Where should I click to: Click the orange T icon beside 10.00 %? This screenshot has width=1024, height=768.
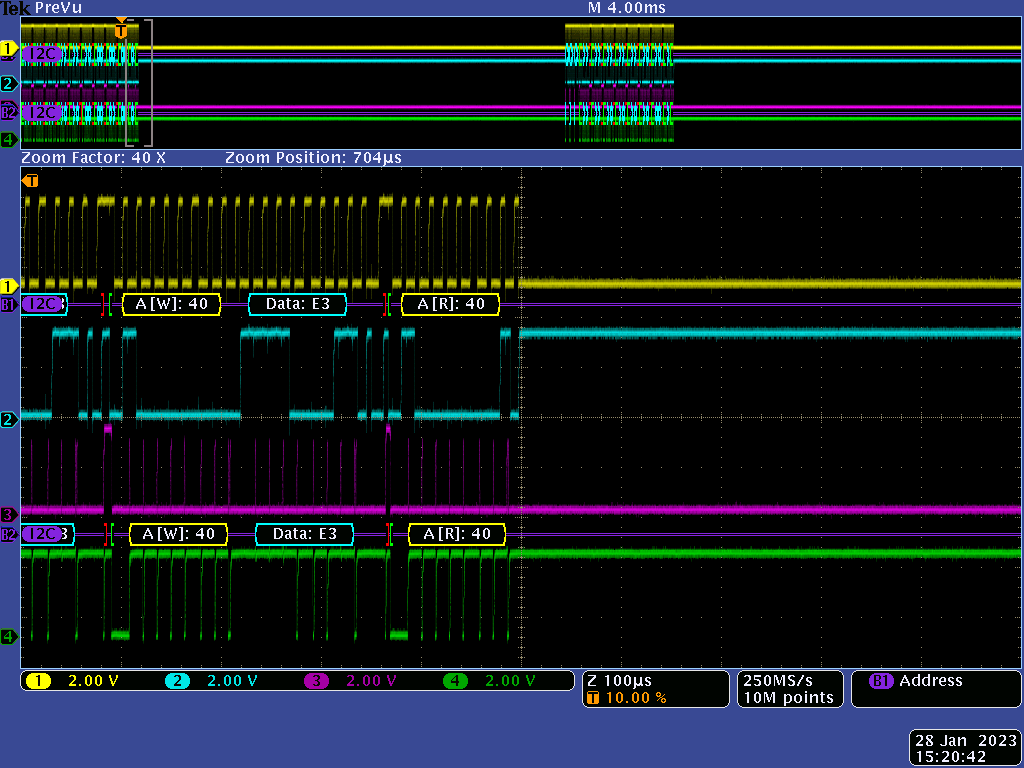pos(593,698)
